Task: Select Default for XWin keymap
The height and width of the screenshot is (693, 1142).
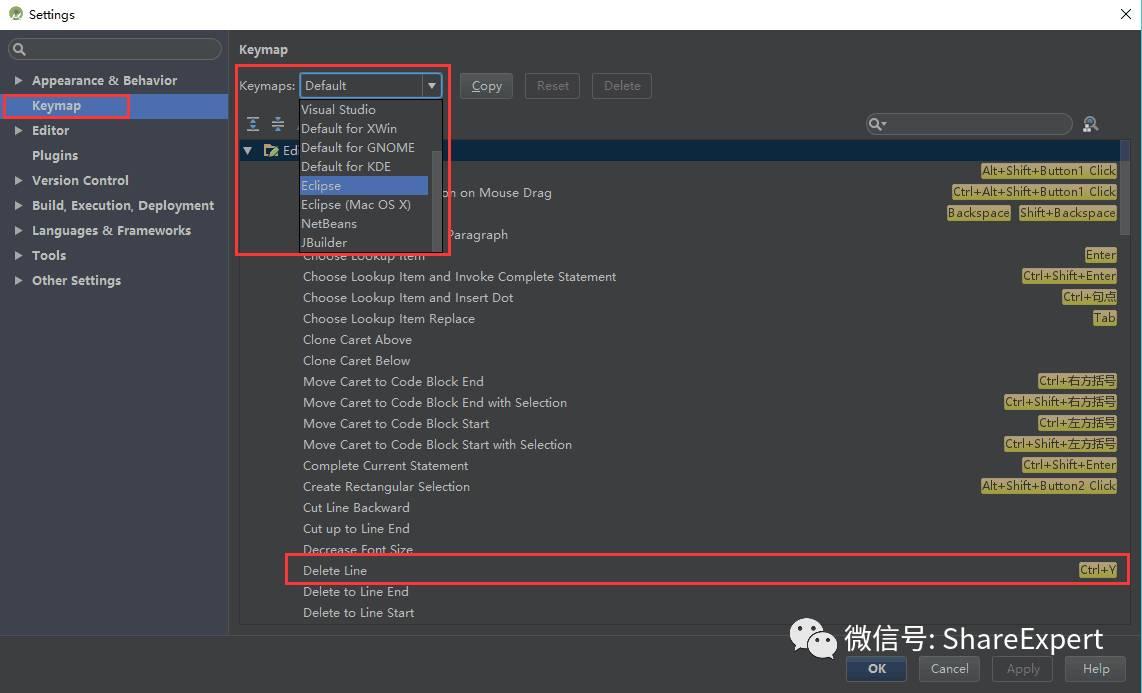Action: click(364, 129)
